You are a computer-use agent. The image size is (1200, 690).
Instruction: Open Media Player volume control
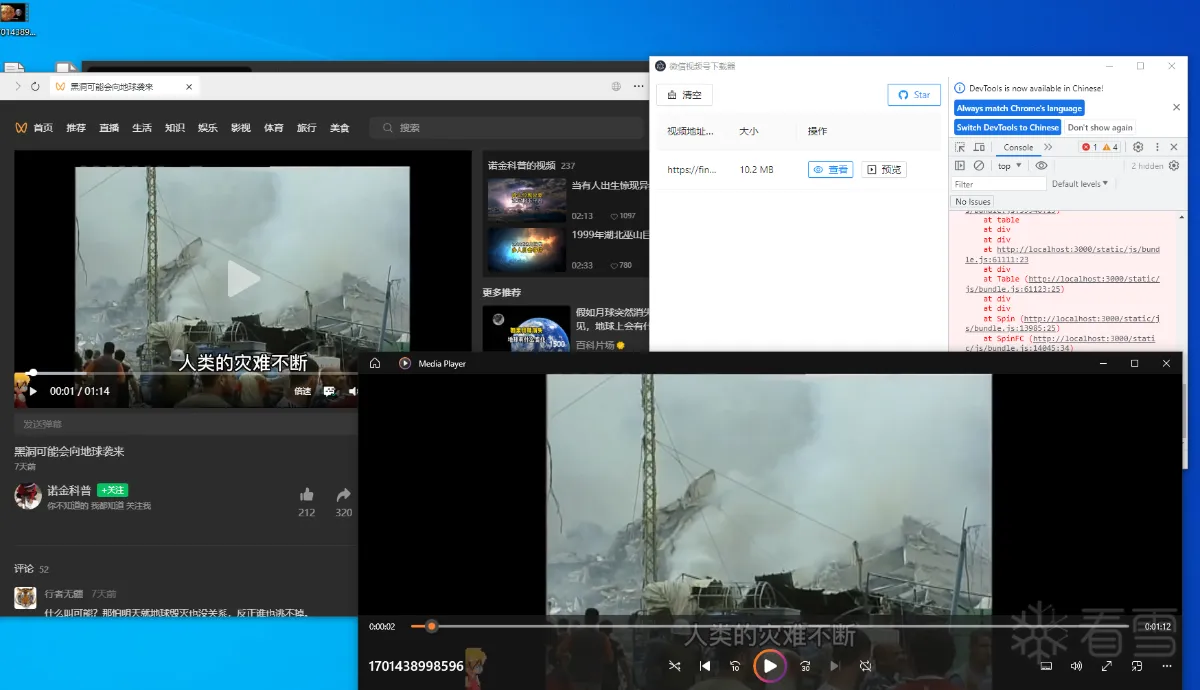click(1076, 666)
